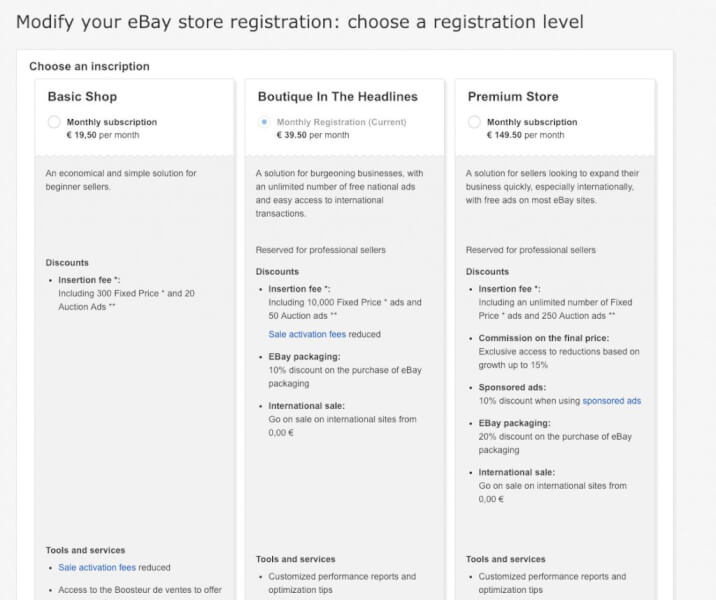Click 'Monthly subscription' label under Basic Shop

pyautogui.click(x=112, y=122)
